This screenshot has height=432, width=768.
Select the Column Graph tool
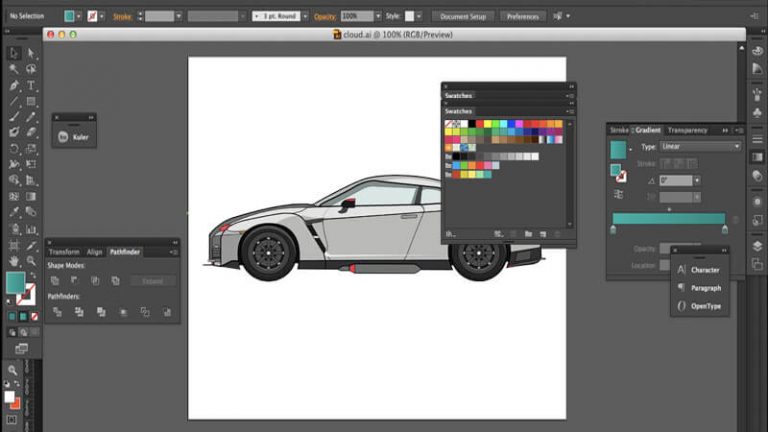[31, 229]
